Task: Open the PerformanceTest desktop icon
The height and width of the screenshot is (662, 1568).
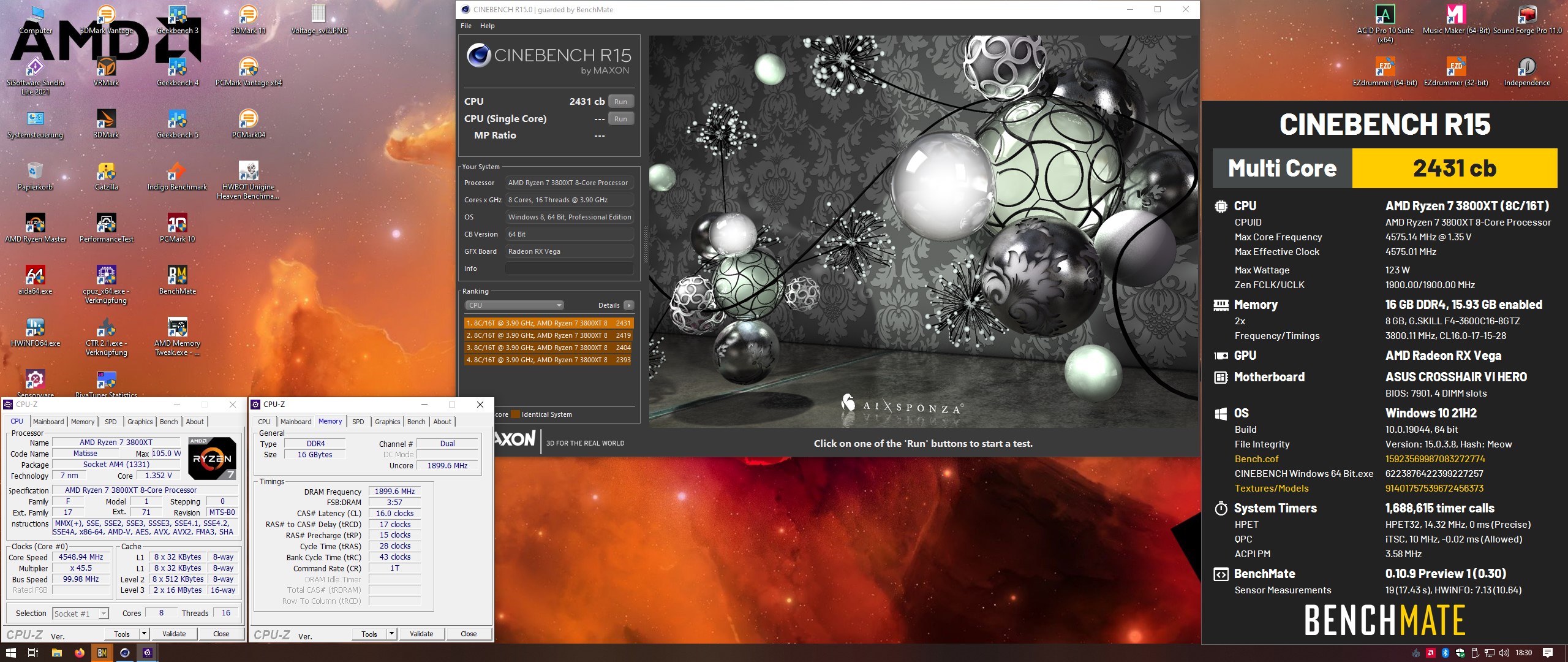Action: (x=106, y=227)
